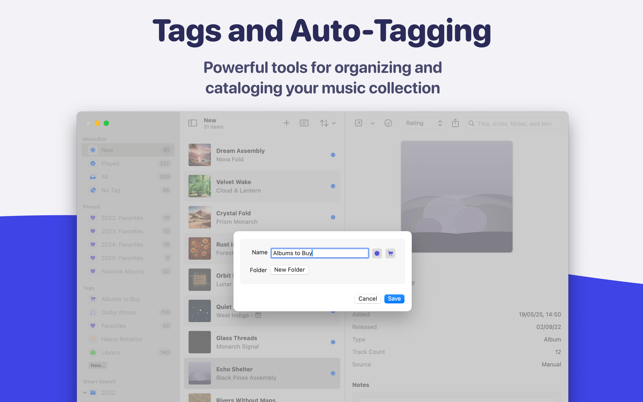The width and height of the screenshot is (643, 402).
Task: Select the Echo Shelter album row
Action: (262, 373)
